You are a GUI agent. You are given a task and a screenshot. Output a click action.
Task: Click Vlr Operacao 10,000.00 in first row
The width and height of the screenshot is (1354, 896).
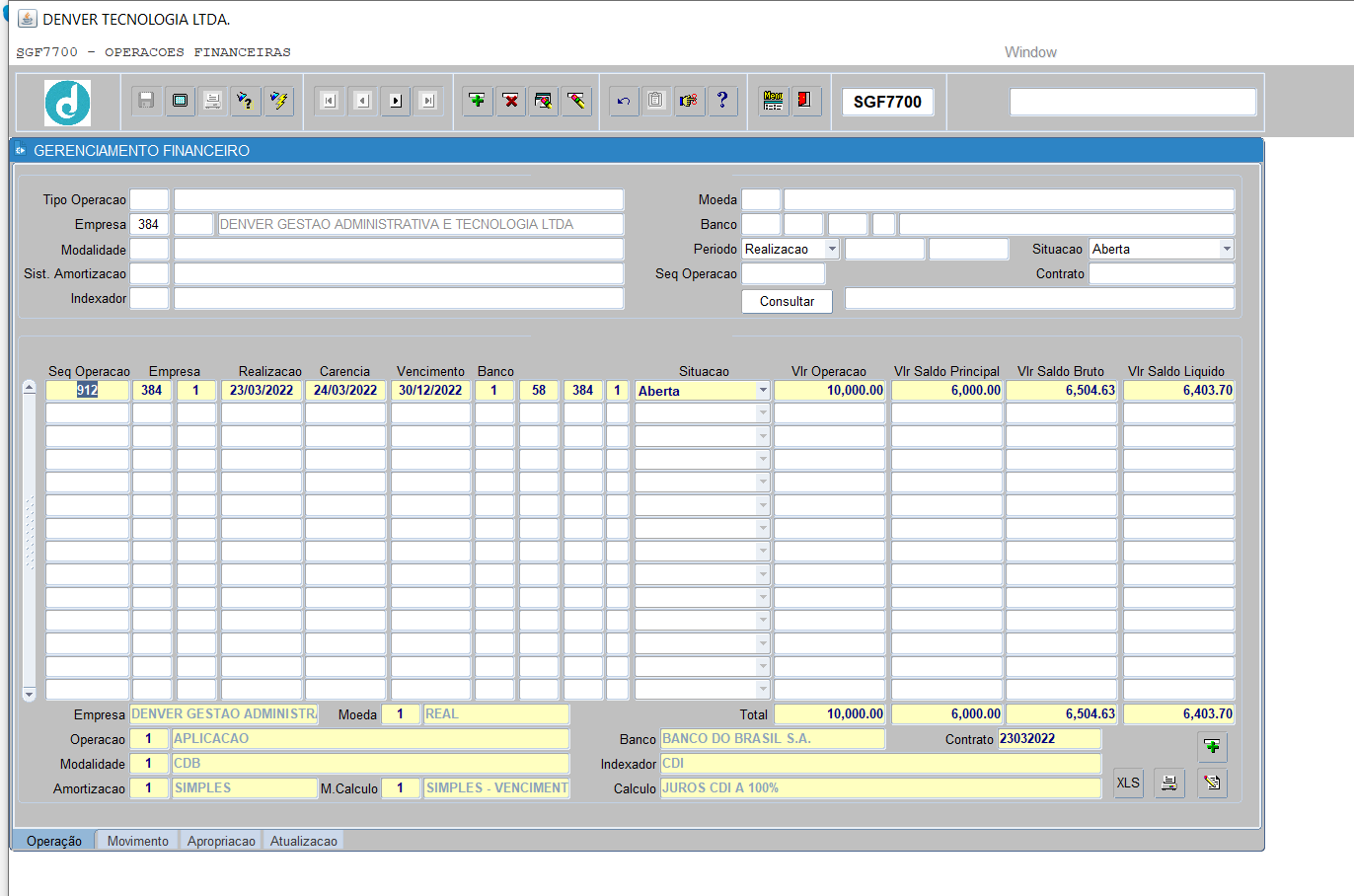[830, 390]
